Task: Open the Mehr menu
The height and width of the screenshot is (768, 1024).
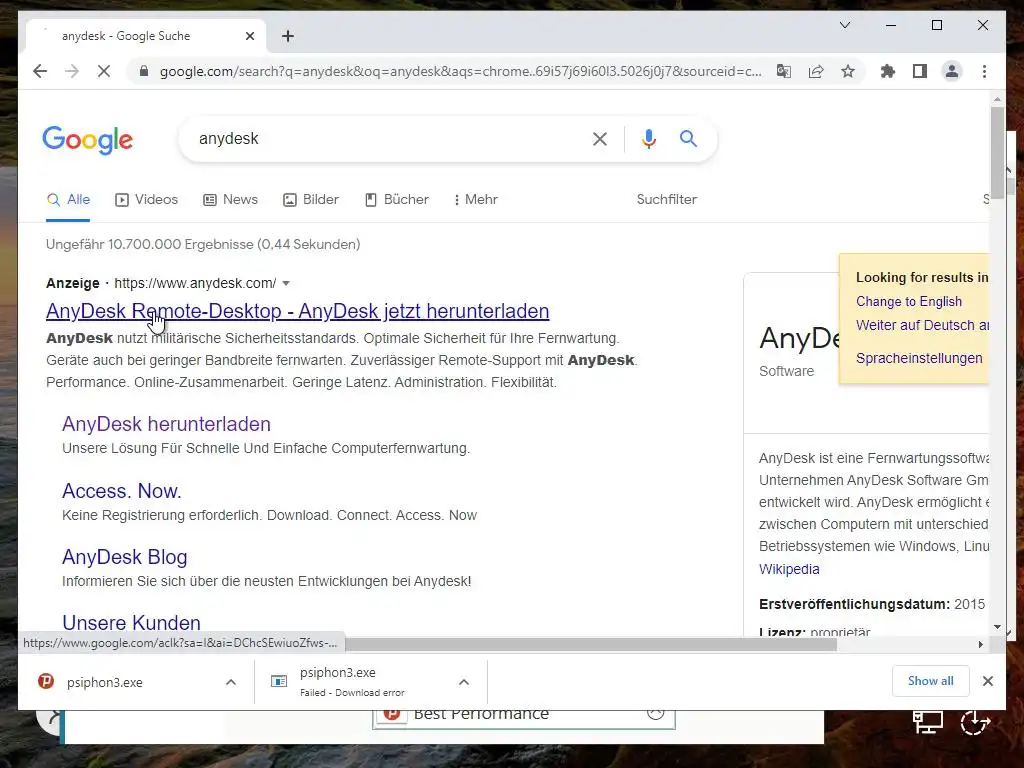Action: click(x=476, y=199)
